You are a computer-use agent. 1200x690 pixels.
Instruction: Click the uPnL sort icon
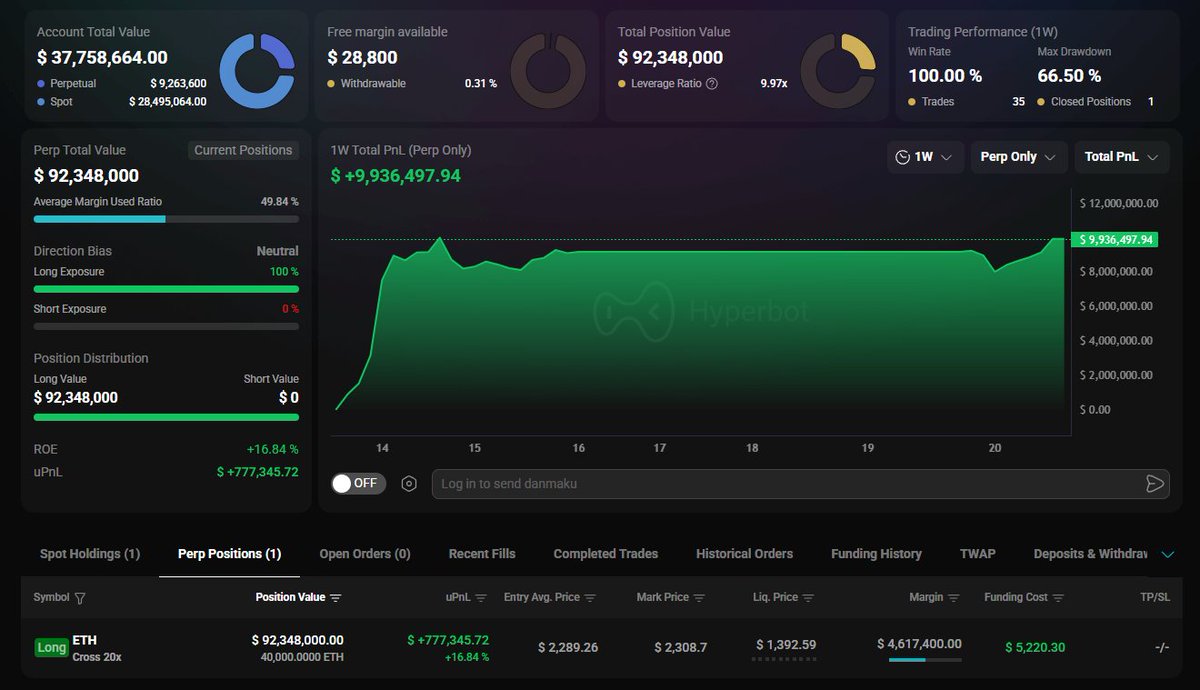[481, 598]
